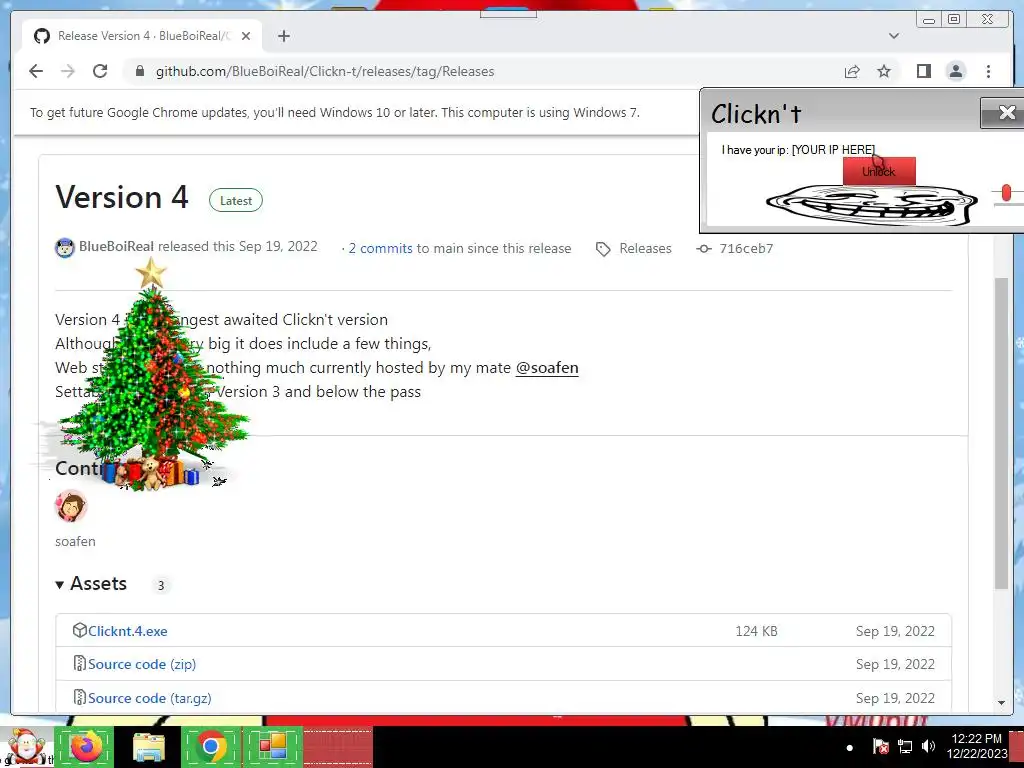1024x768 pixels.
Task: Download Source code (zip)
Action: tap(142, 664)
